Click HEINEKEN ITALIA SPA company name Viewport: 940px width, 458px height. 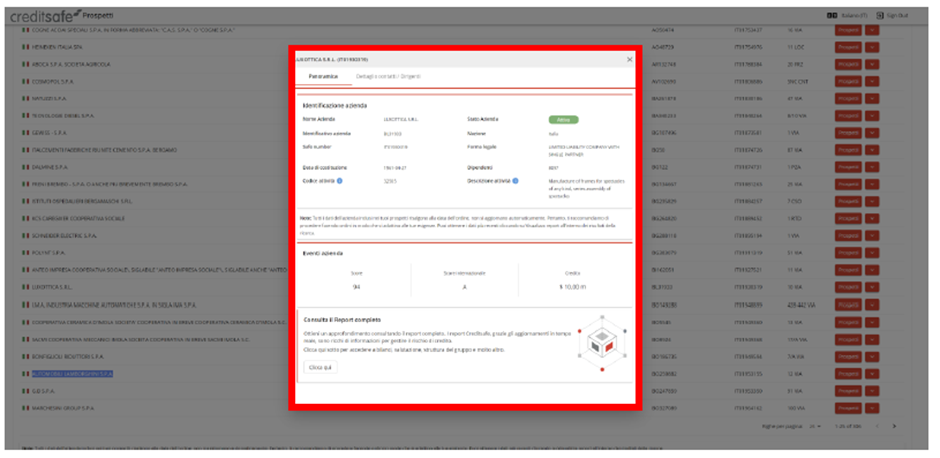pyautogui.click(x=58, y=47)
